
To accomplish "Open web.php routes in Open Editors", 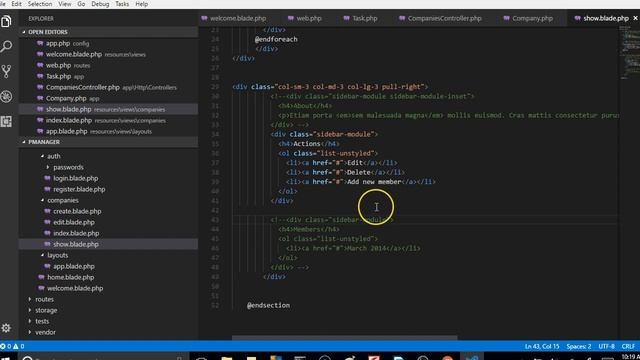I will click(109, 65).
